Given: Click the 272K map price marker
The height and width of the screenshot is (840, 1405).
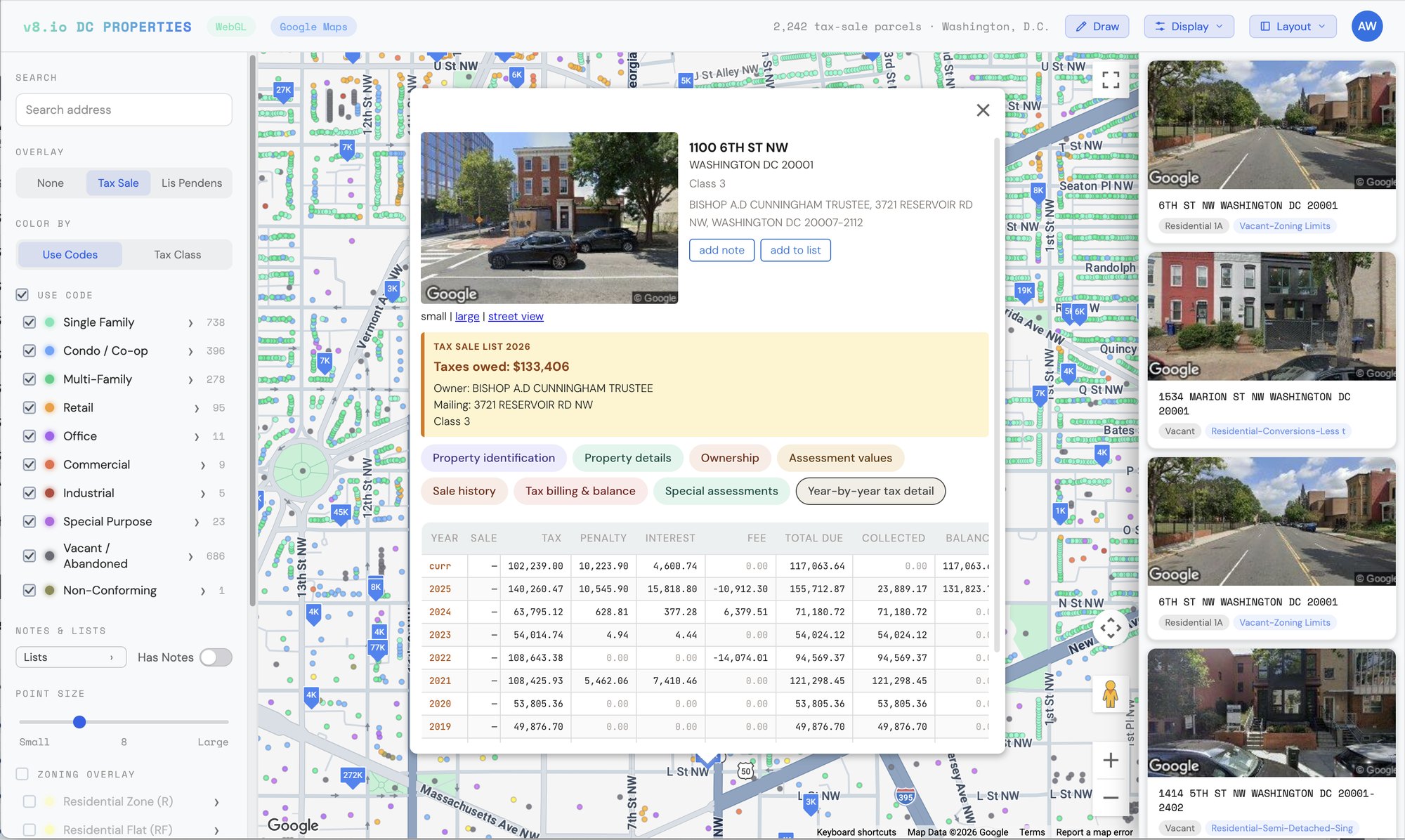Looking at the screenshot, I should [x=353, y=777].
